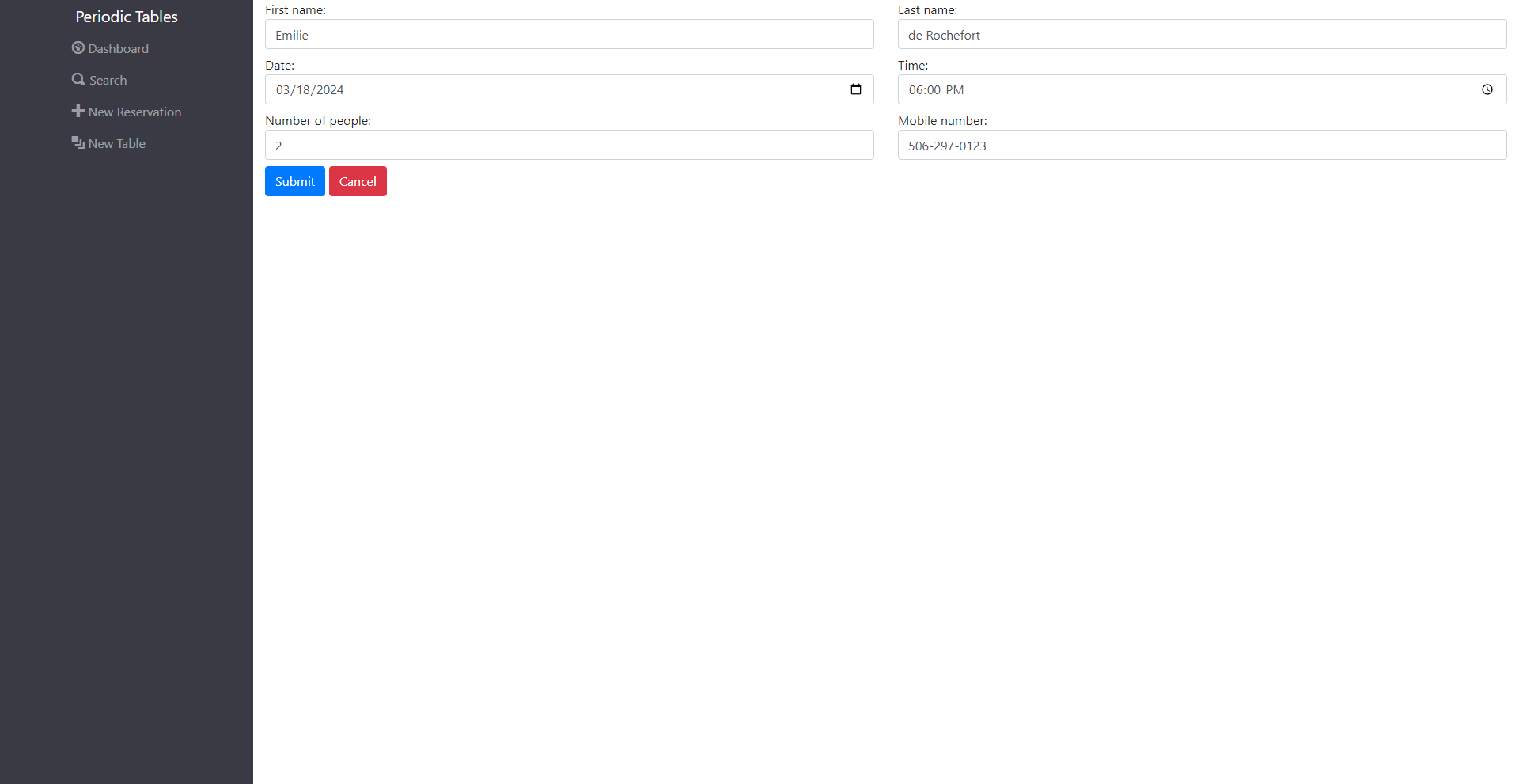Open the calendar picker in Date field
This screenshot has height=784, width=1519.
[x=856, y=89]
